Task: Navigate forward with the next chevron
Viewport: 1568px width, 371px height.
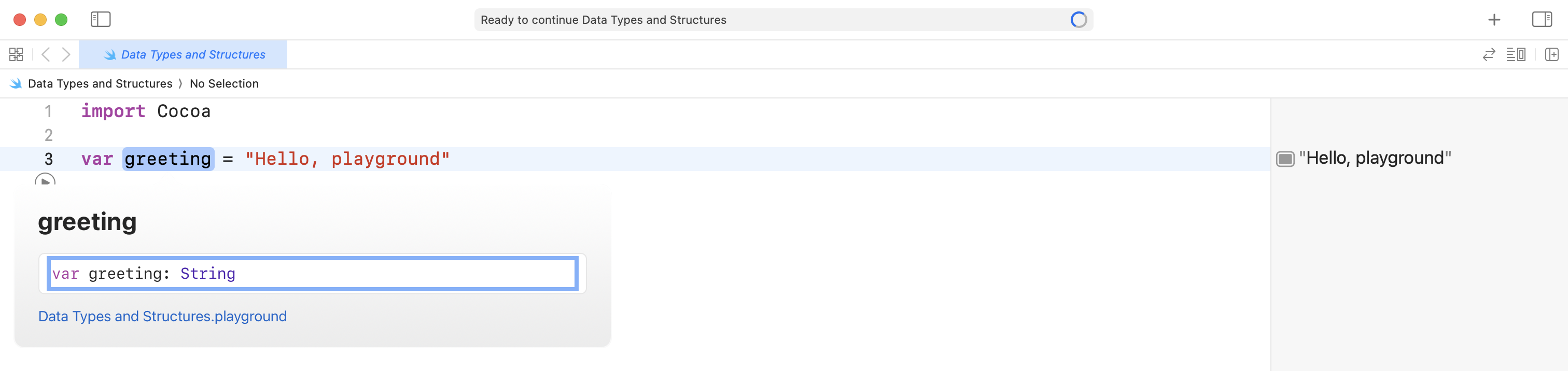Action: pyautogui.click(x=66, y=54)
